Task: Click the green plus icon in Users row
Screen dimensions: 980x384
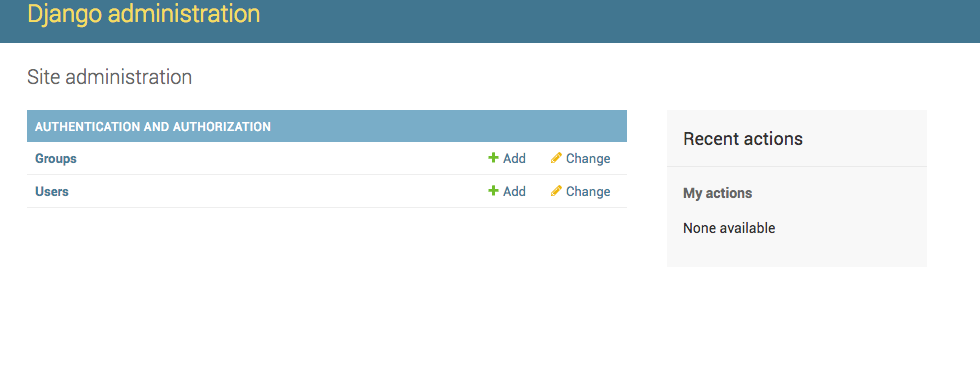Action: (493, 191)
